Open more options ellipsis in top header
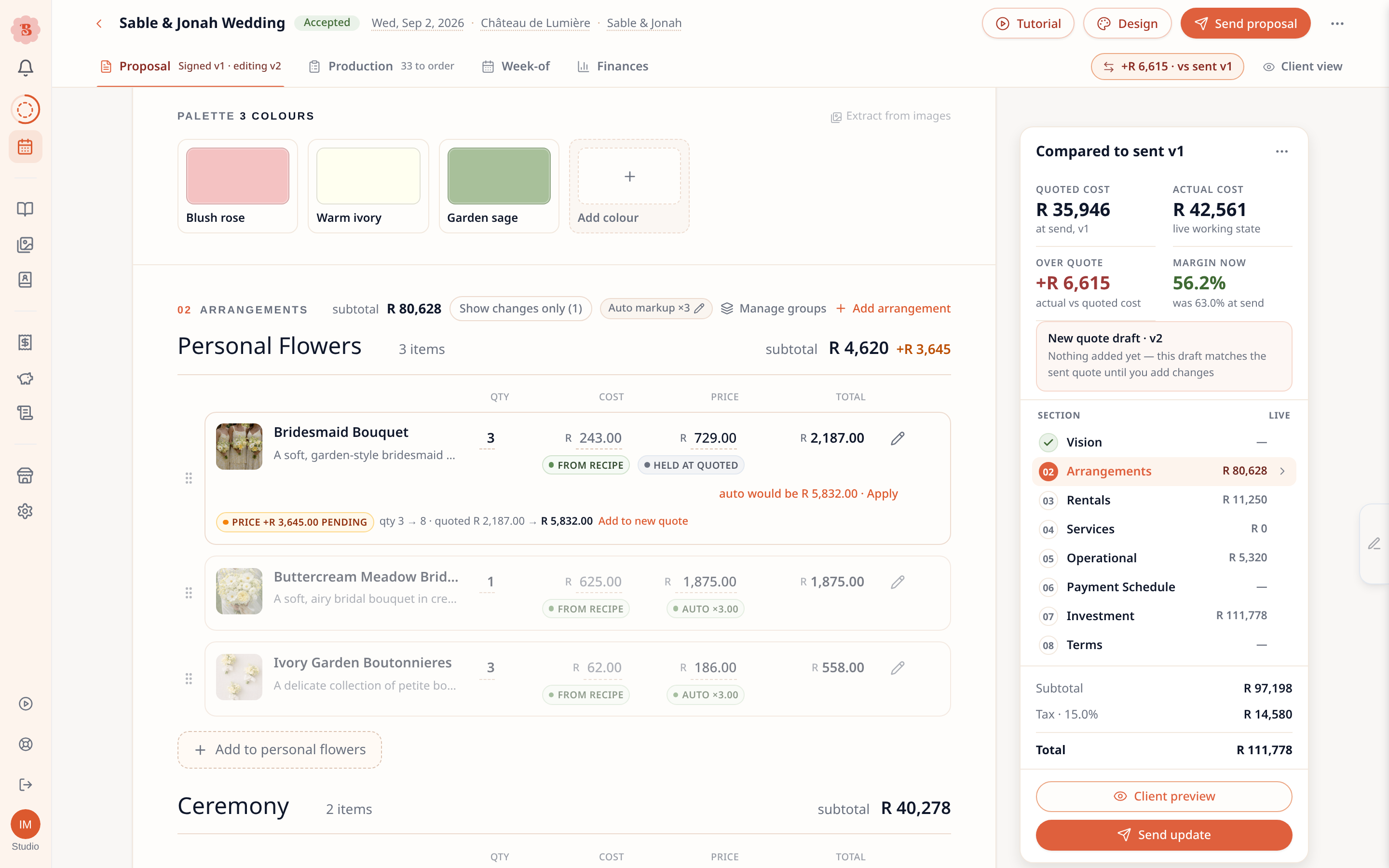 pyautogui.click(x=1337, y=24)
